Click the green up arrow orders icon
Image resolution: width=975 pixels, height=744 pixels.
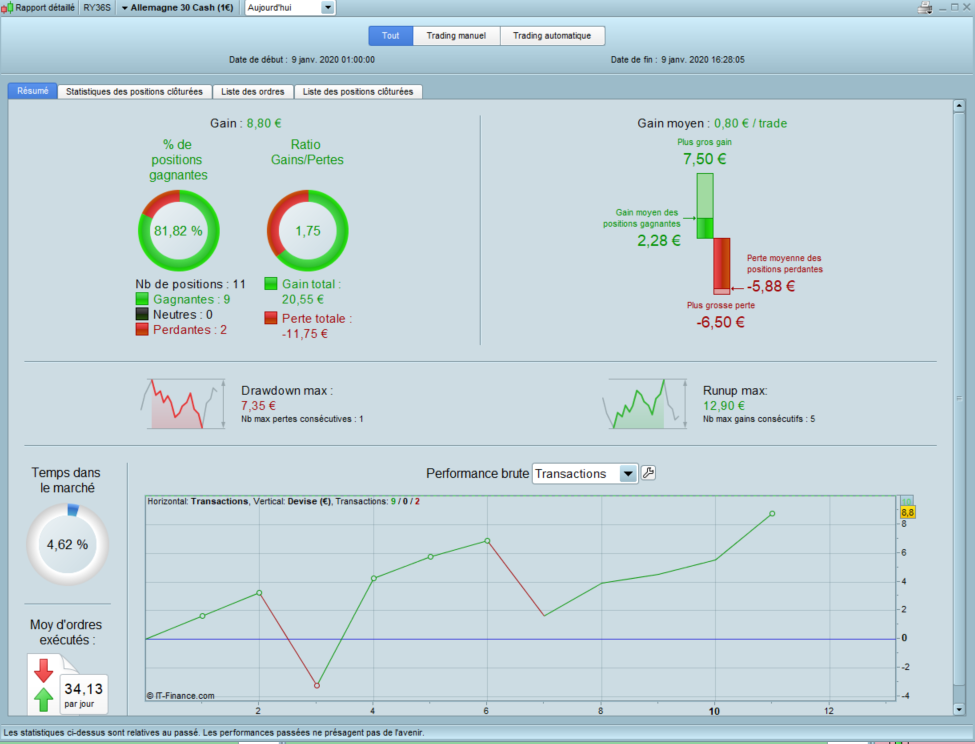pyautogui.click(x=44, y=699)
